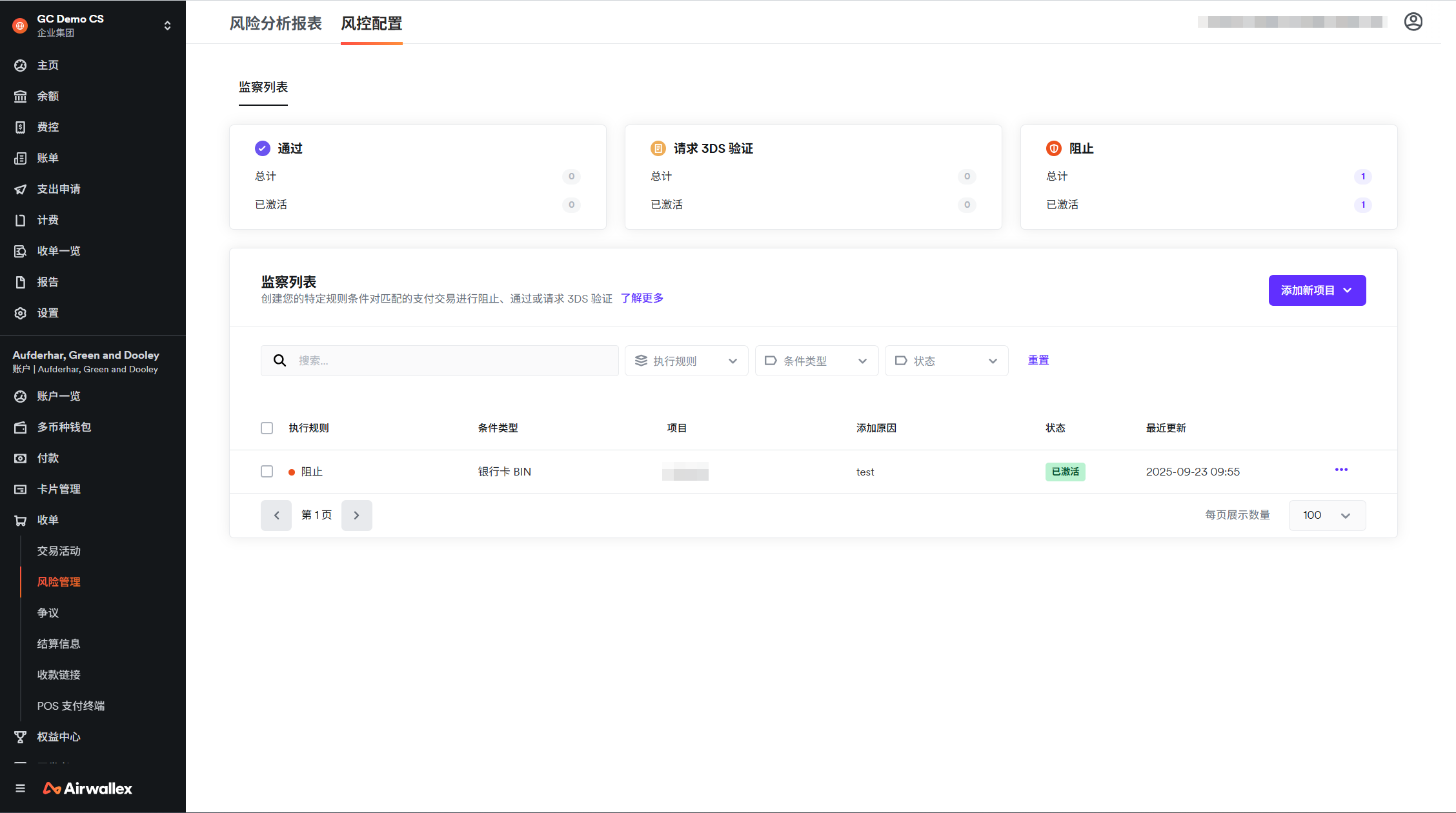The image size is (1456, 813).
Task: Click the 添加新项目 button
Action: pos(1317,290)
